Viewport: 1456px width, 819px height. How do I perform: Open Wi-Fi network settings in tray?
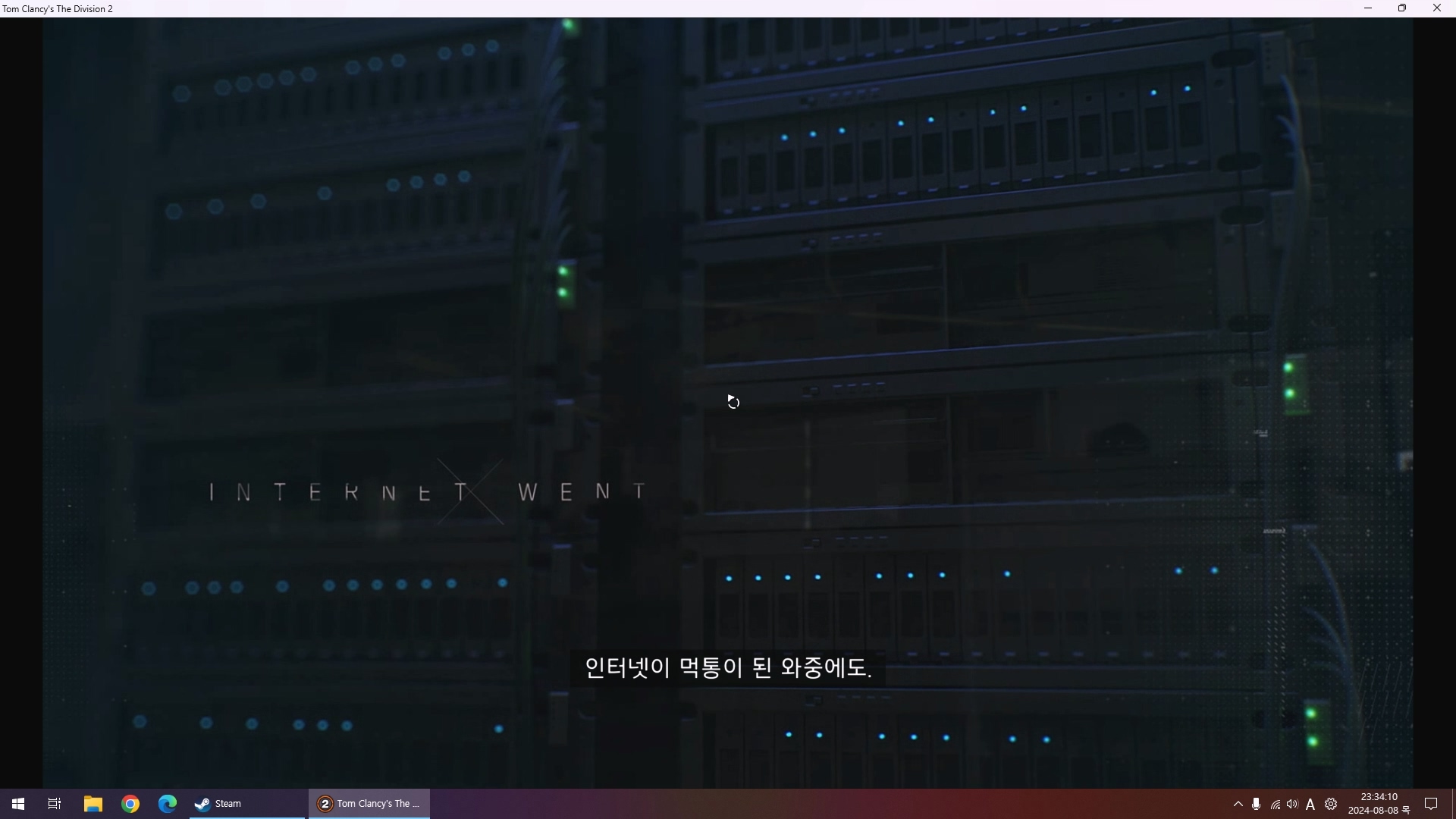[1276, 805]
